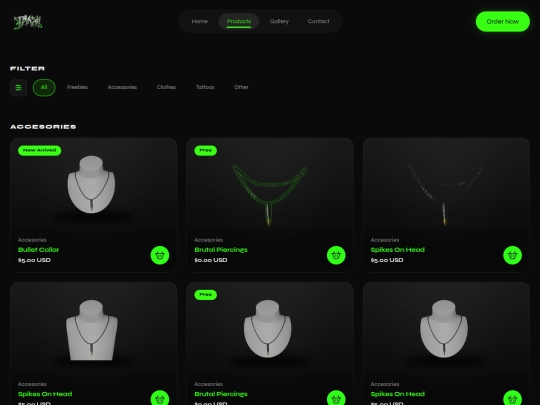
Task: Add second-row Brutal Piercings to cart
Action: pos(336,398)
